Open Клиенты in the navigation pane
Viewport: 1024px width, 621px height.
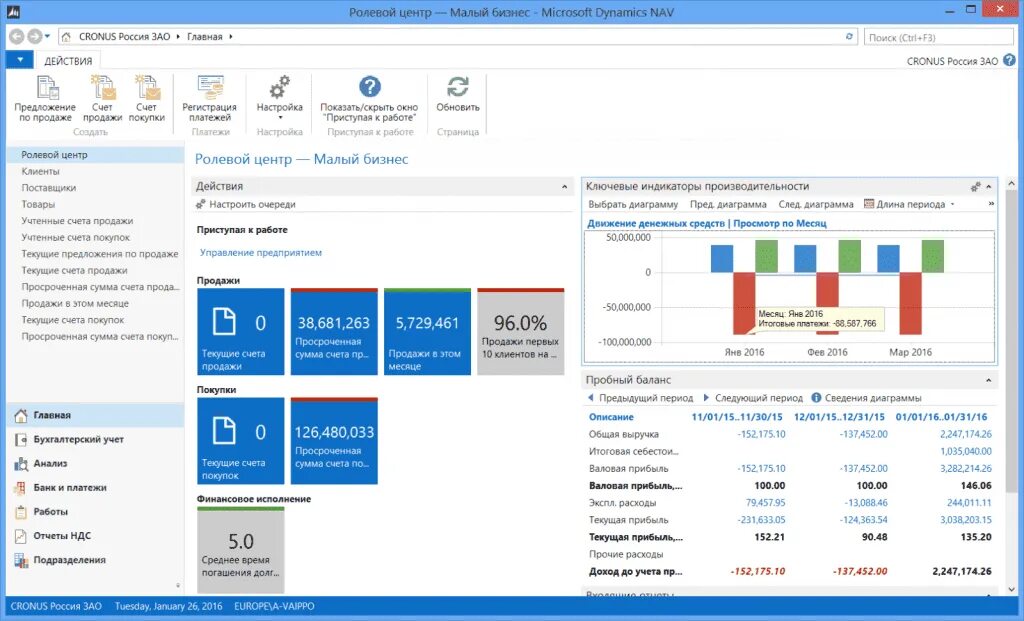(40, 171)
